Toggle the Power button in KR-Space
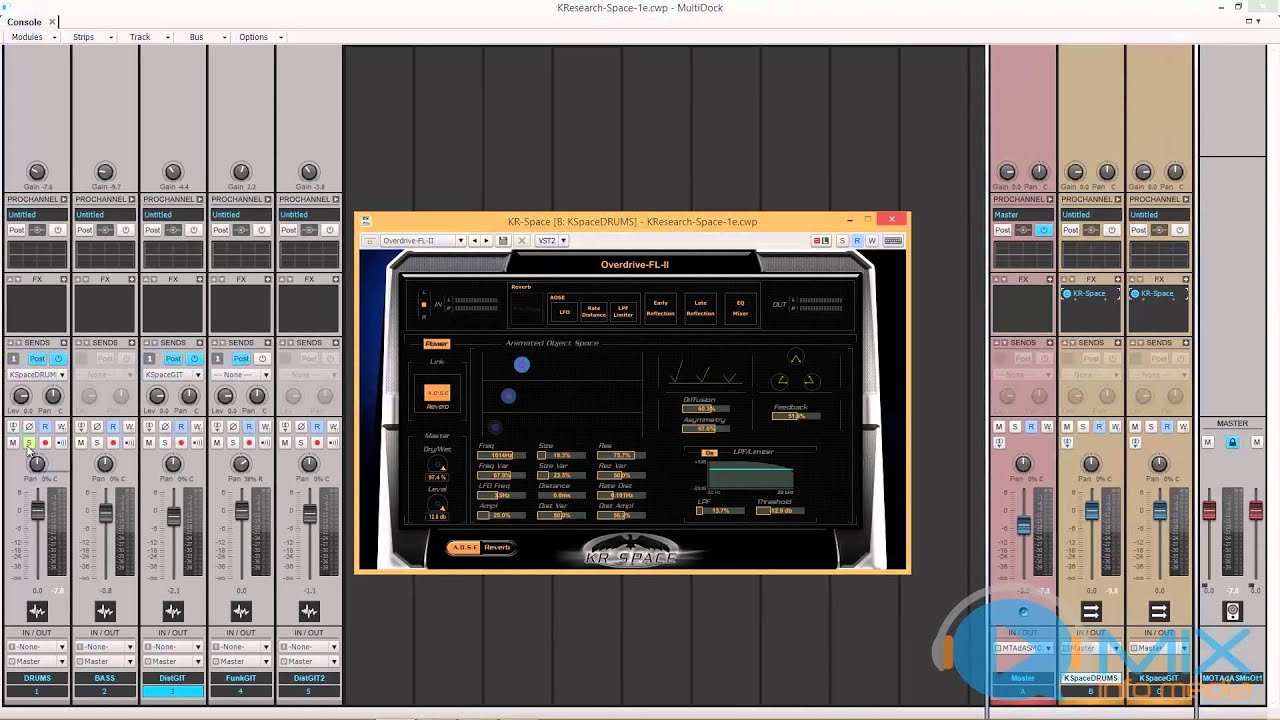Screen dimensions: 1280x720 [437, 344]
